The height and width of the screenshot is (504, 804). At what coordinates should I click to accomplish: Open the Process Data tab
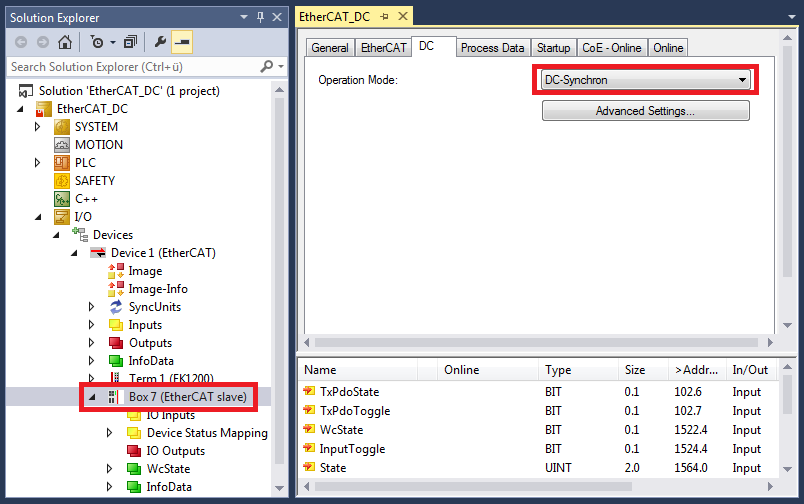click(x=493, y=48)
